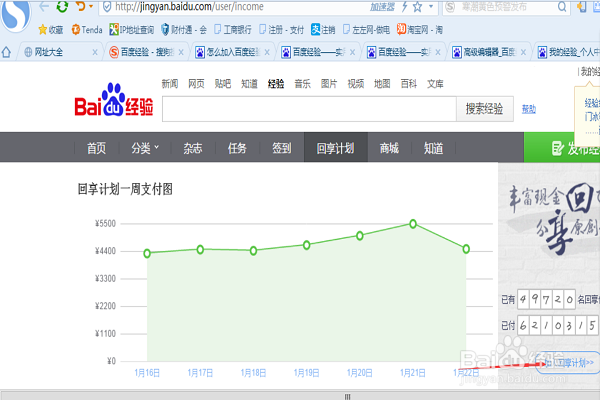The width and height of the screenshot is (600, 400).
Task: Click the Baidu 经验 logo
Action: tap(114, 100)
